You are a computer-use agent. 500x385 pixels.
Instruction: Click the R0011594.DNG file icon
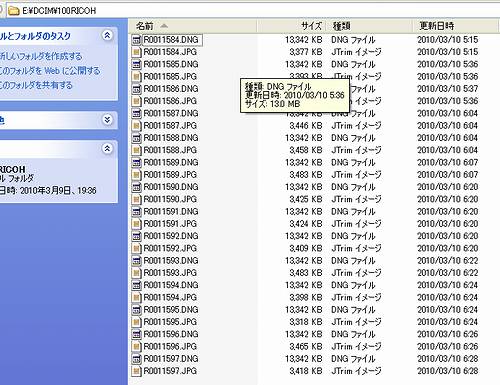click(136, 285)
